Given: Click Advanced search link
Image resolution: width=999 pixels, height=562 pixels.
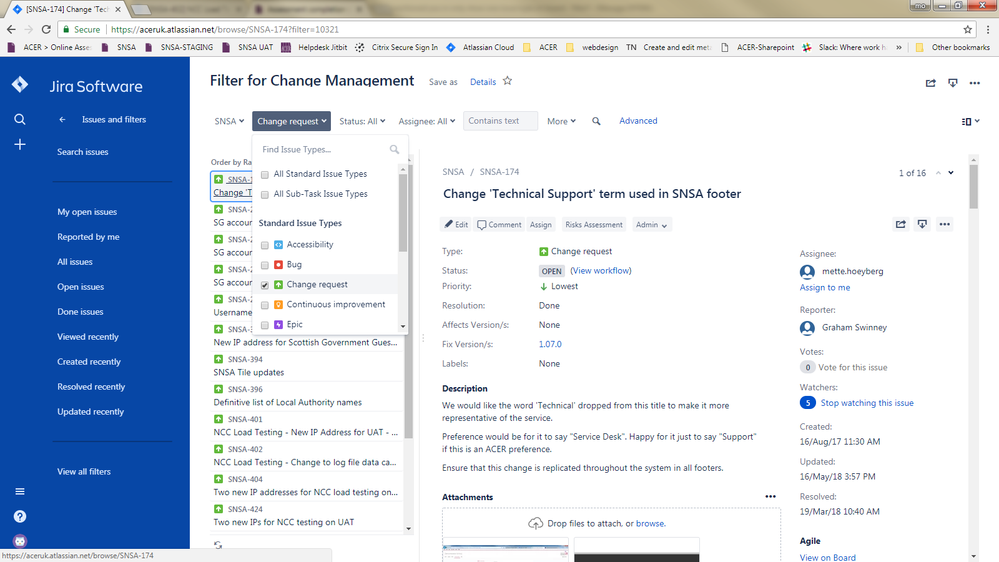Looking at the screenshot, I should (x=638, y=120).
